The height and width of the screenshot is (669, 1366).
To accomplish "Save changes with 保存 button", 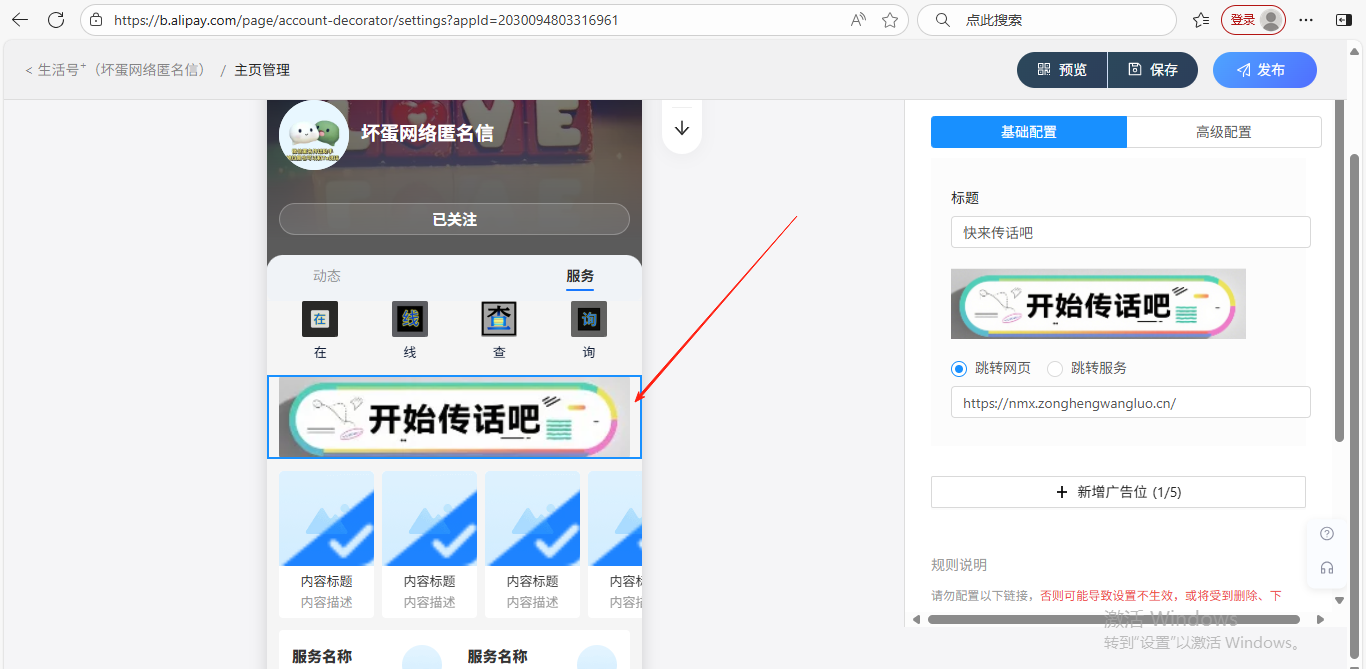I will click(1153, 70).
